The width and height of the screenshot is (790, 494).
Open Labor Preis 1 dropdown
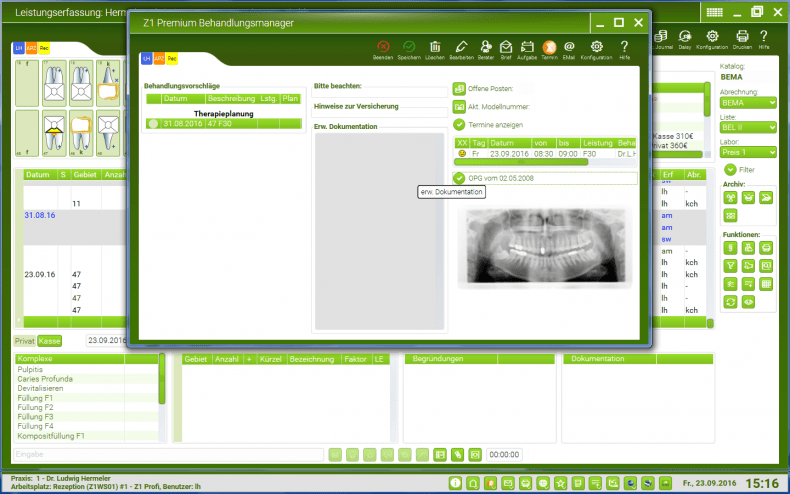(x=748, y=152)
